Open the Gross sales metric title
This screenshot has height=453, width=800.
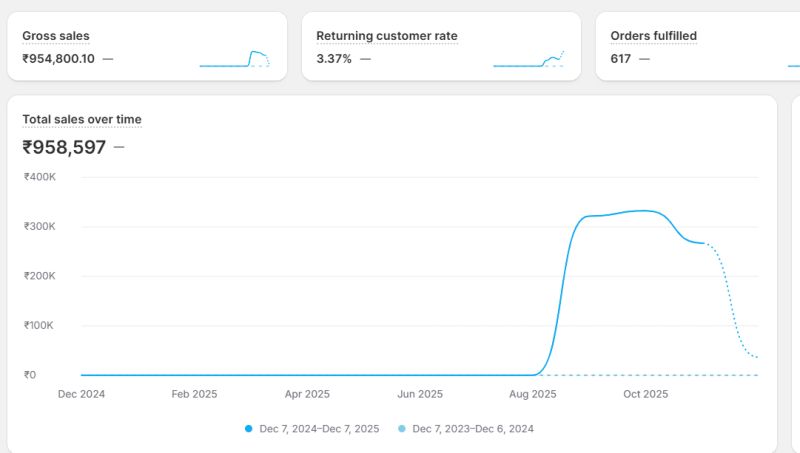coord(56,36)
